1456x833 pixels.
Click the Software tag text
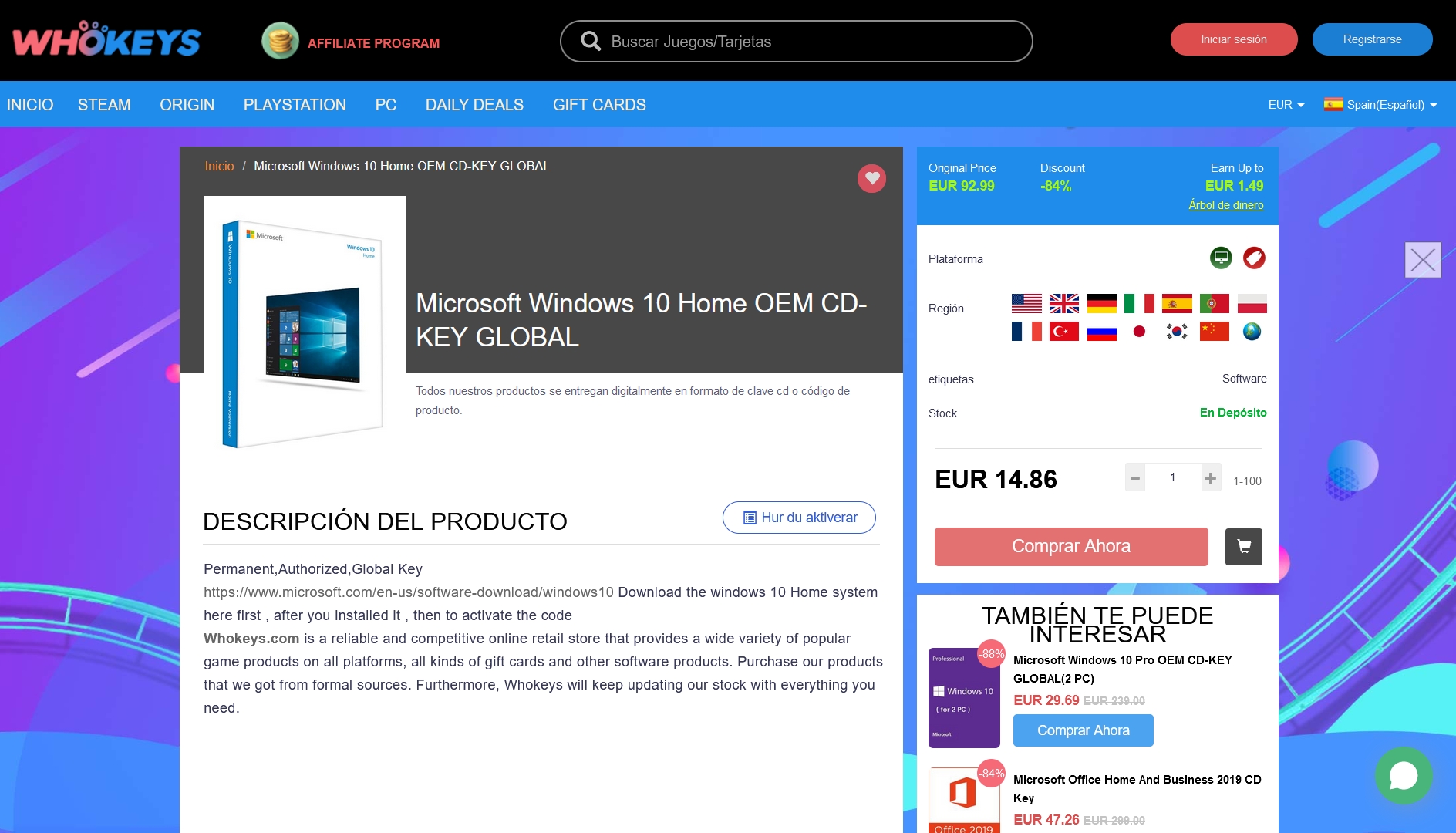tap(1244, 379)
